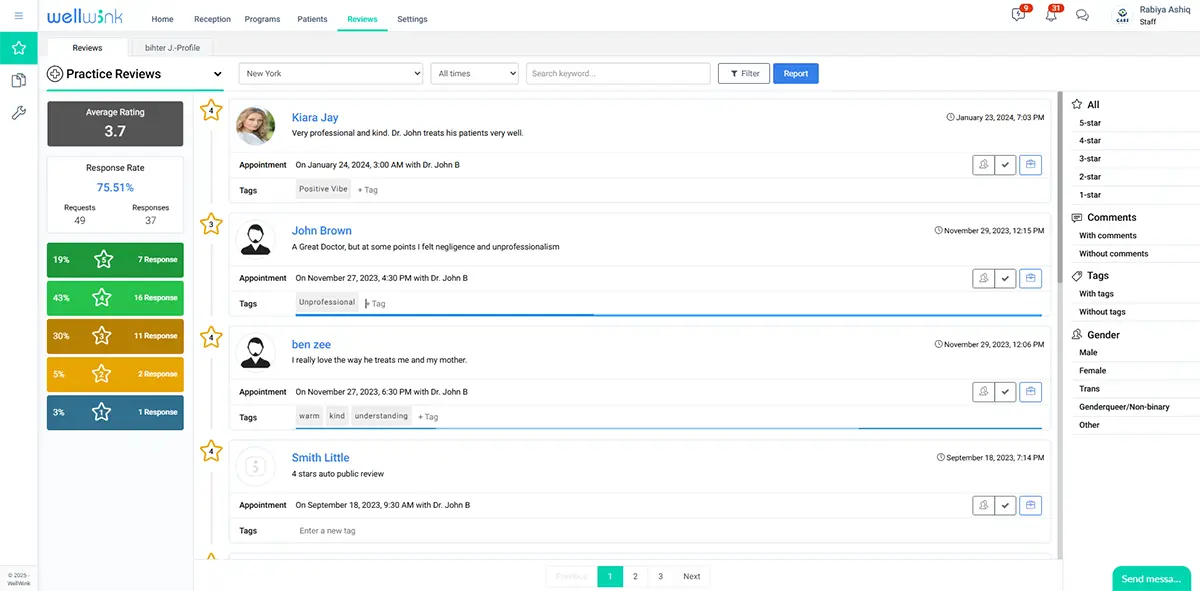Open the Patients menu in top navigation

tap(312, 19)
